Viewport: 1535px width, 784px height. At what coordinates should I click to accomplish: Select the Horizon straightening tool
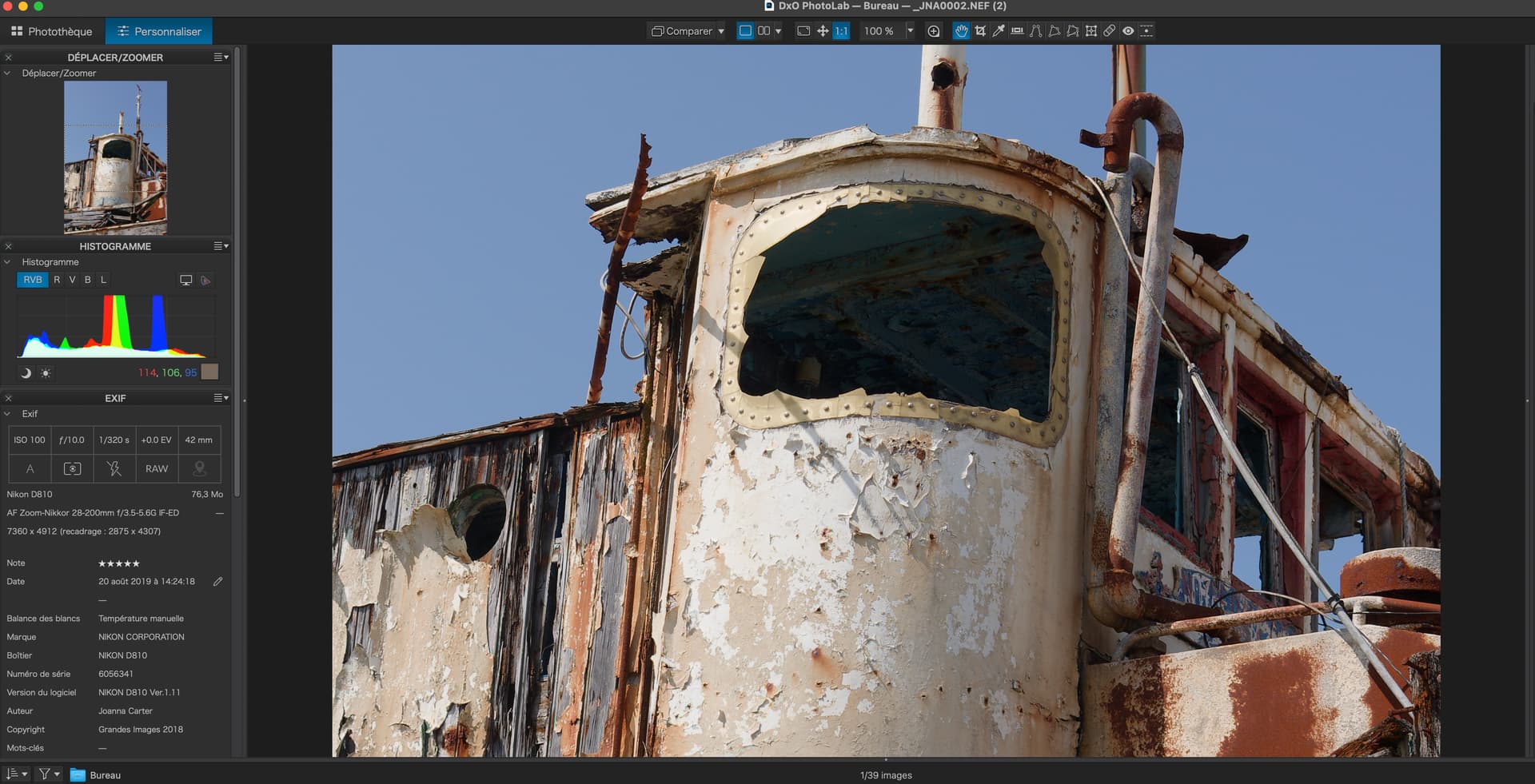(1017, 31)
